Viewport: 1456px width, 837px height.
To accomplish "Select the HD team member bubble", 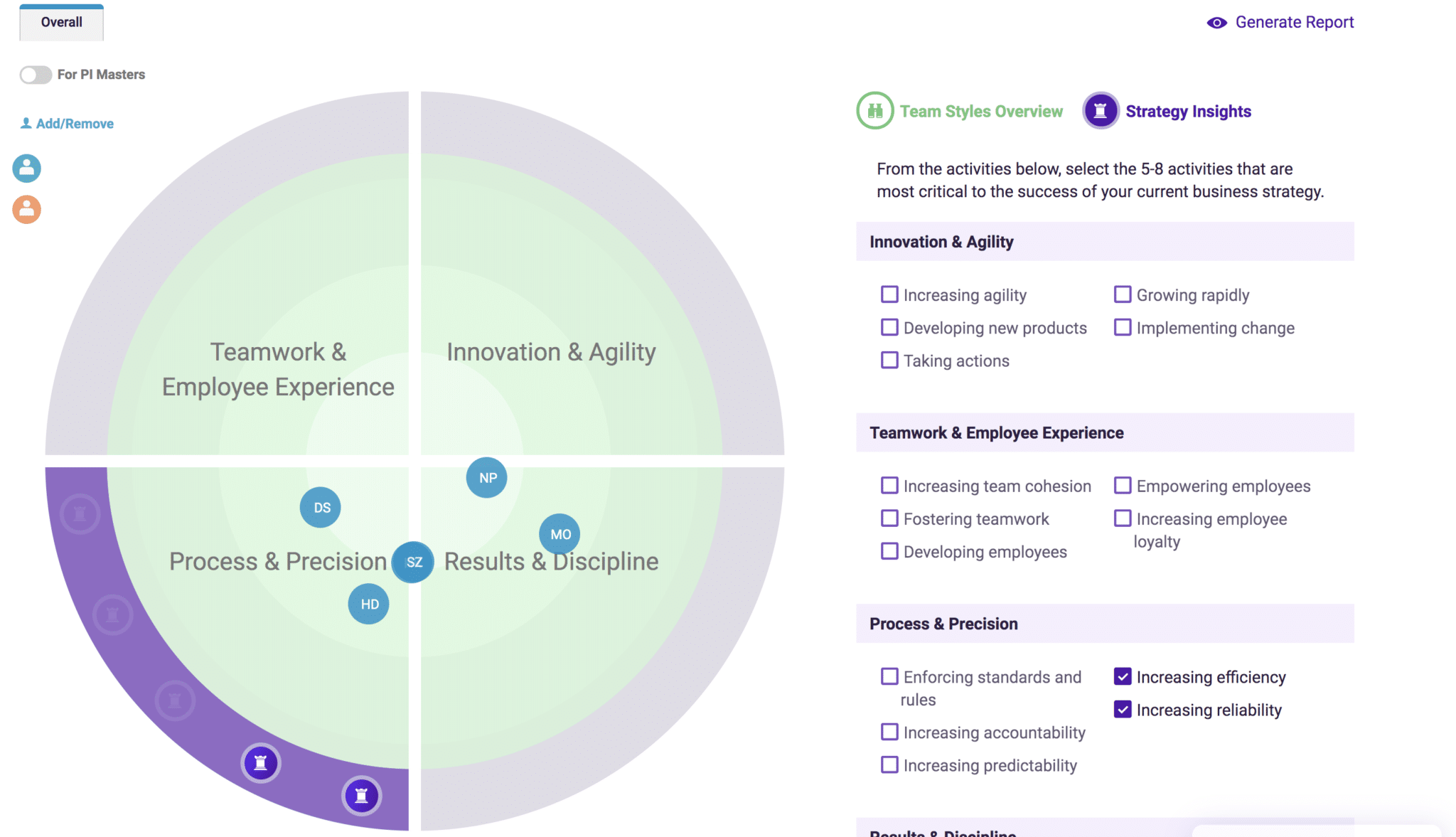I will pos(369,604).
